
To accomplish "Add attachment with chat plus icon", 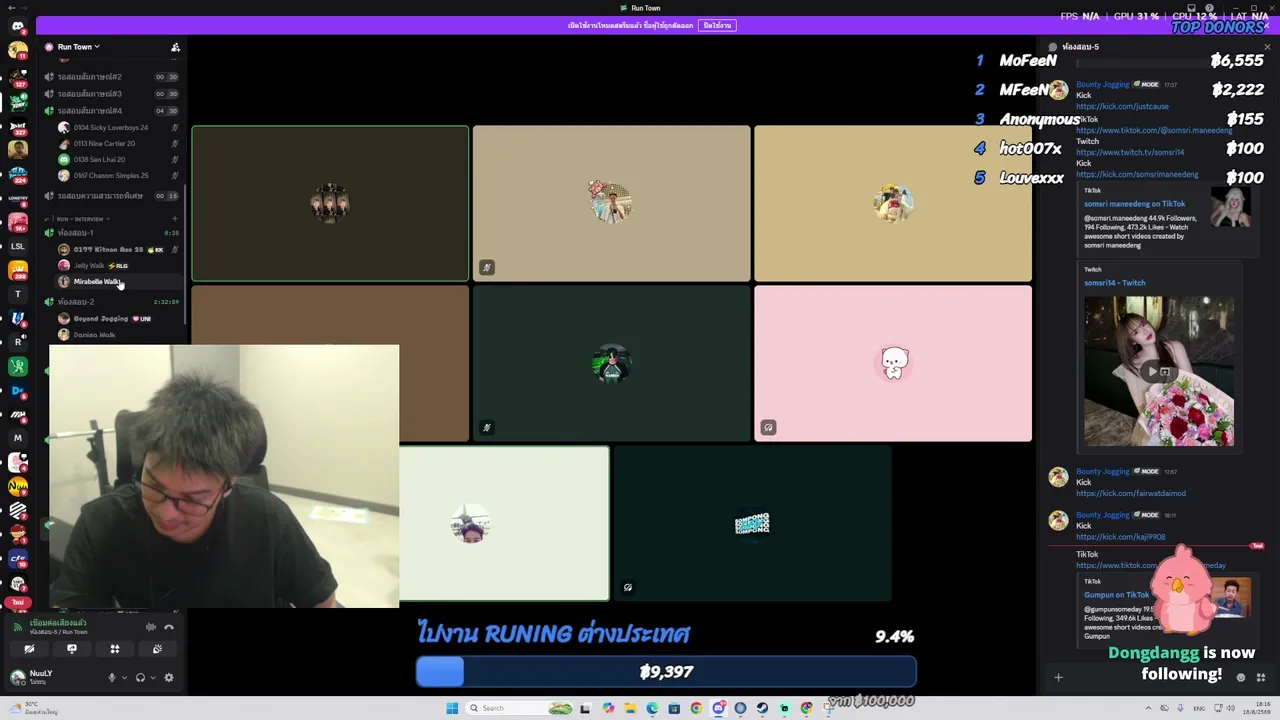I will click(1058, 678).
